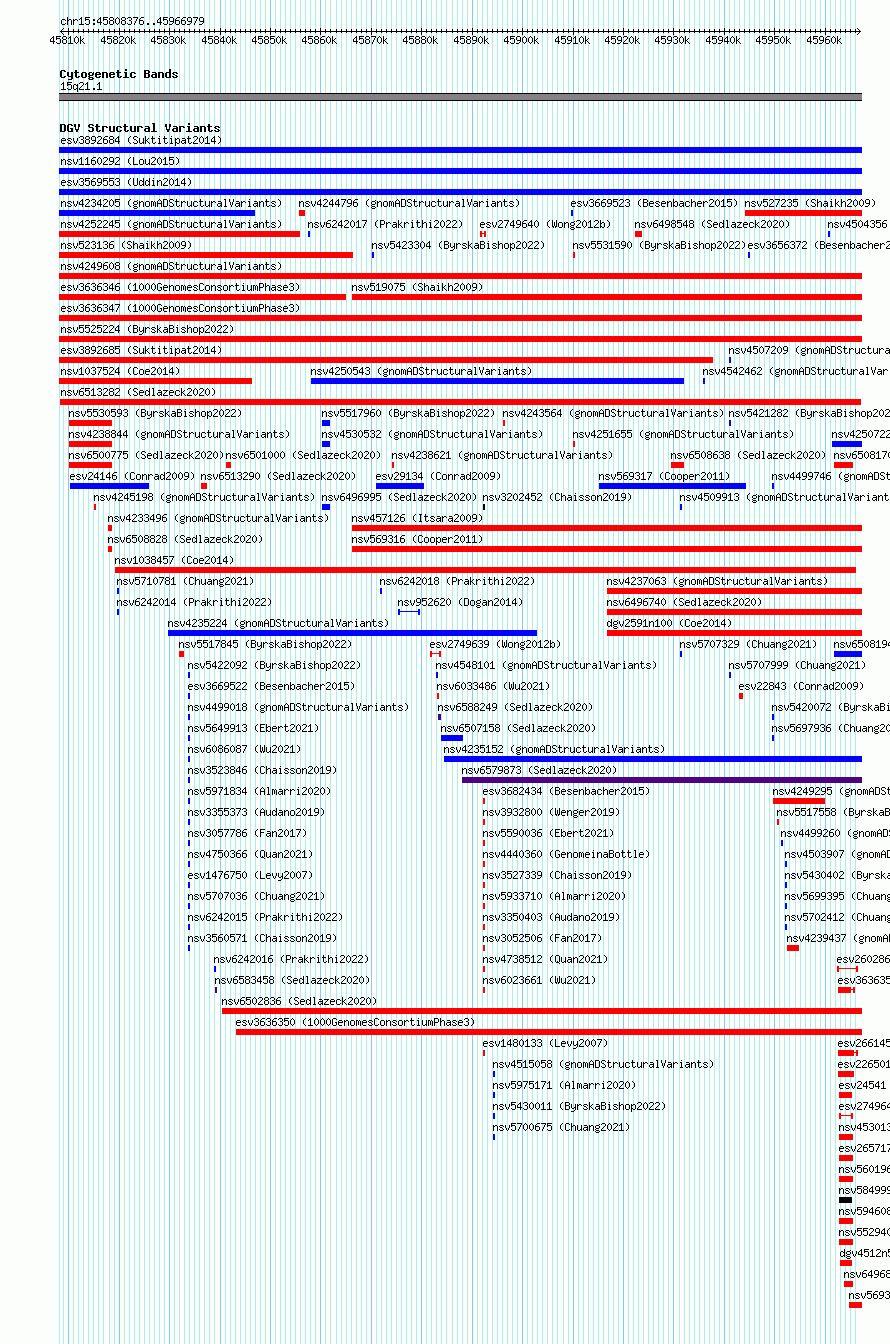Select the nsv1160292 (Lou2015) variant label
The height and width of the screenshot is (1344, 890).
tap(120, 161)
